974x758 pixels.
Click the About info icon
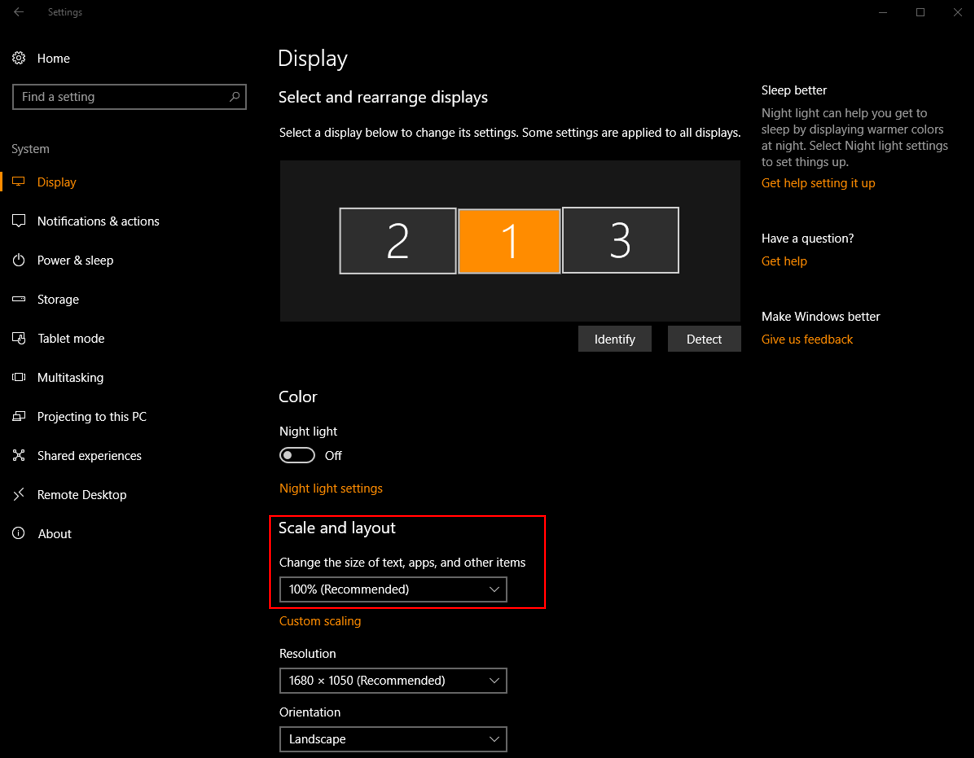[x=19, y=534]
